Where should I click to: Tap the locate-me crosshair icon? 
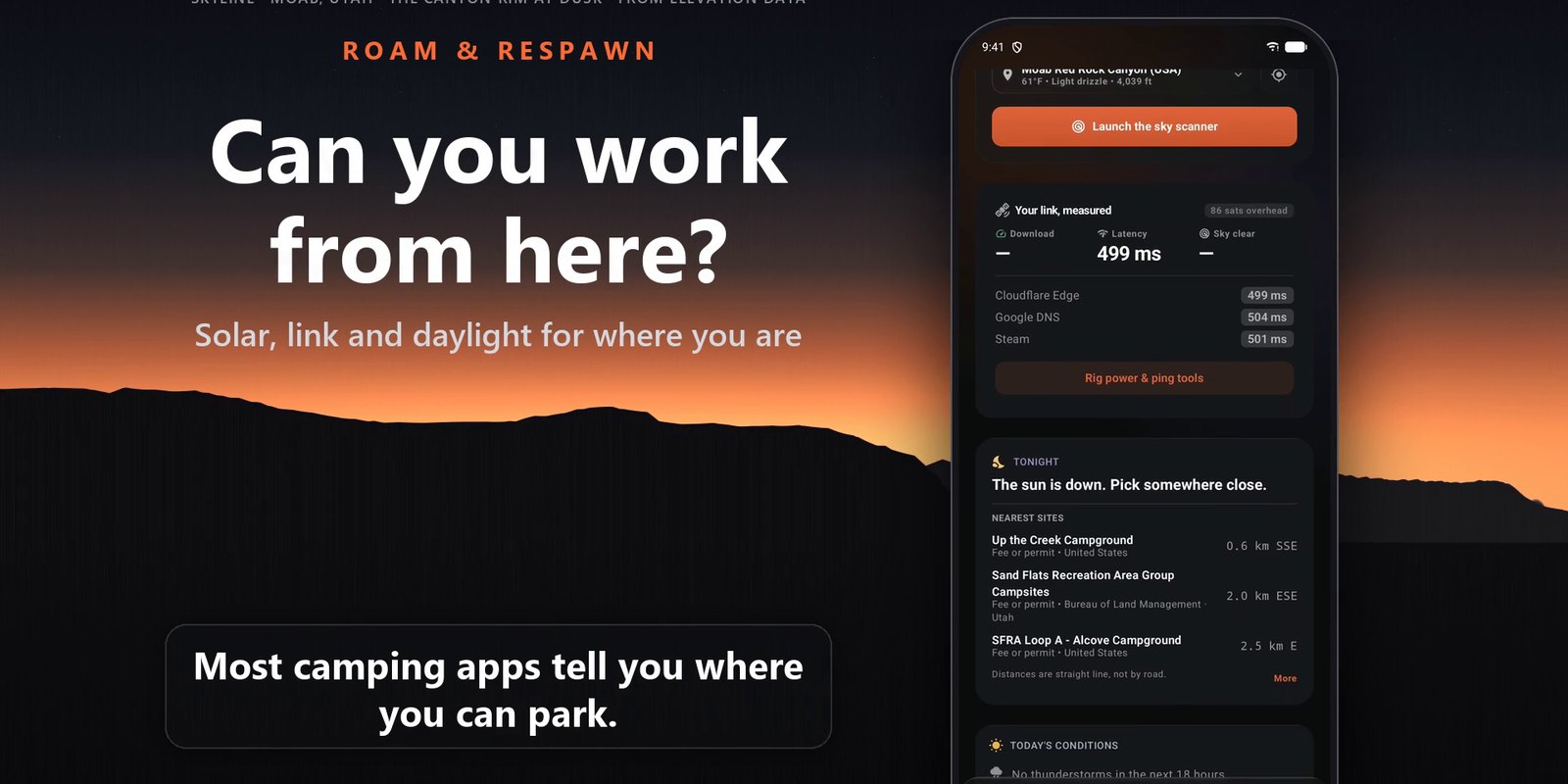point(1279,74)
